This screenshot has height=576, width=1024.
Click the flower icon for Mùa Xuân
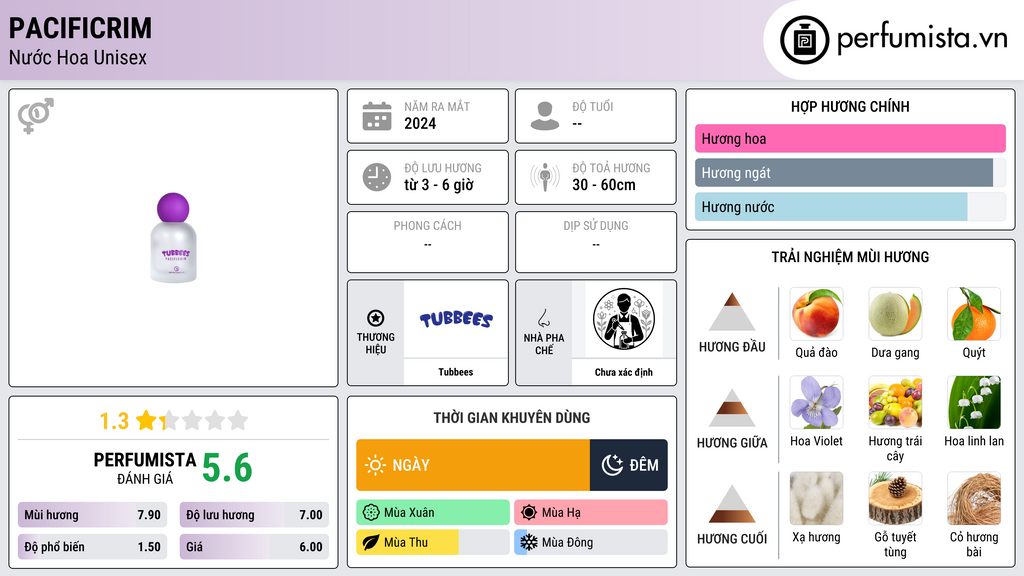tap(371, 513)
